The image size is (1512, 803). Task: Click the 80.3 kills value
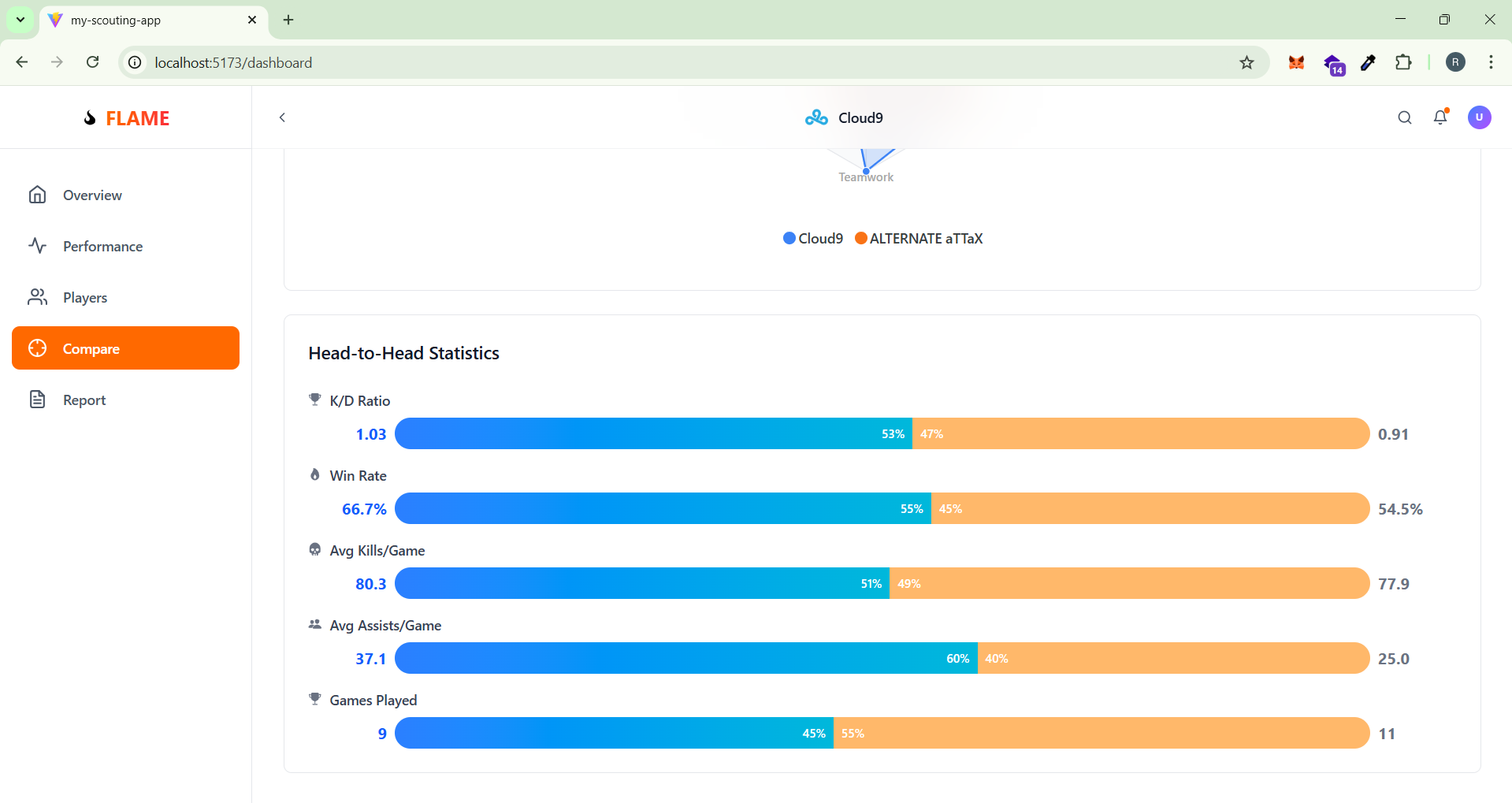pos(371,584)
